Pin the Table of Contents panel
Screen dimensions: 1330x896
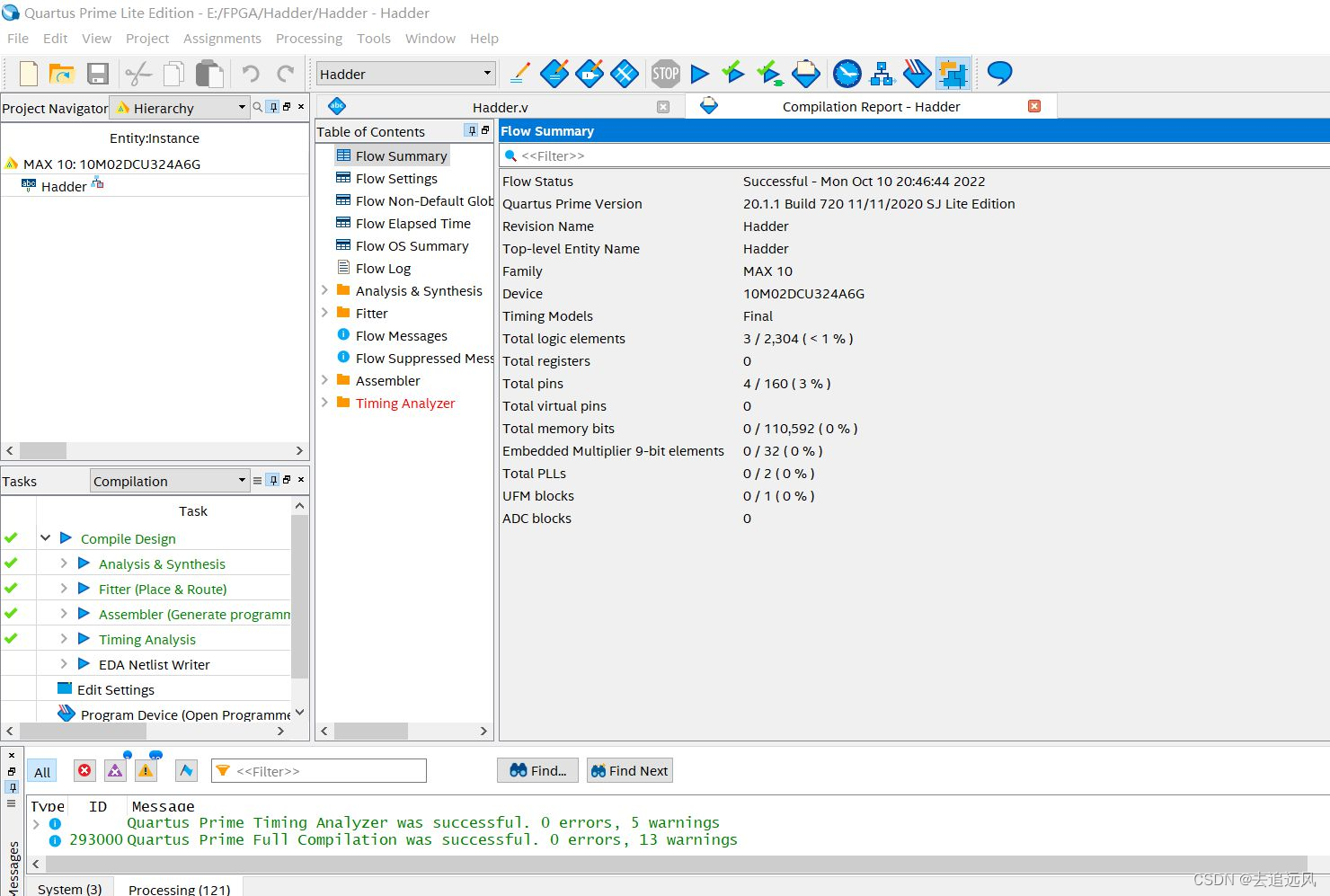click(x=471, y=131)
